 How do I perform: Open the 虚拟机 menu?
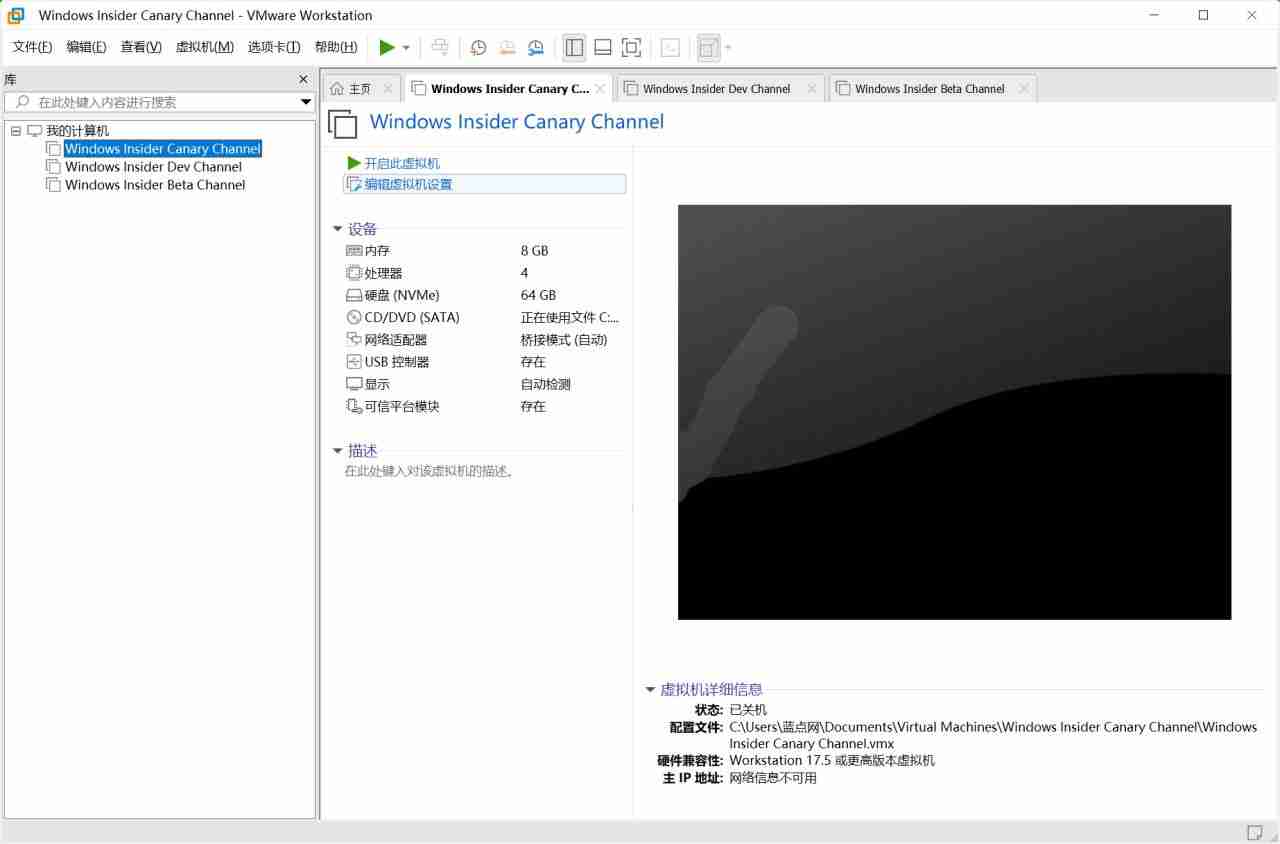tap(204, 46)
